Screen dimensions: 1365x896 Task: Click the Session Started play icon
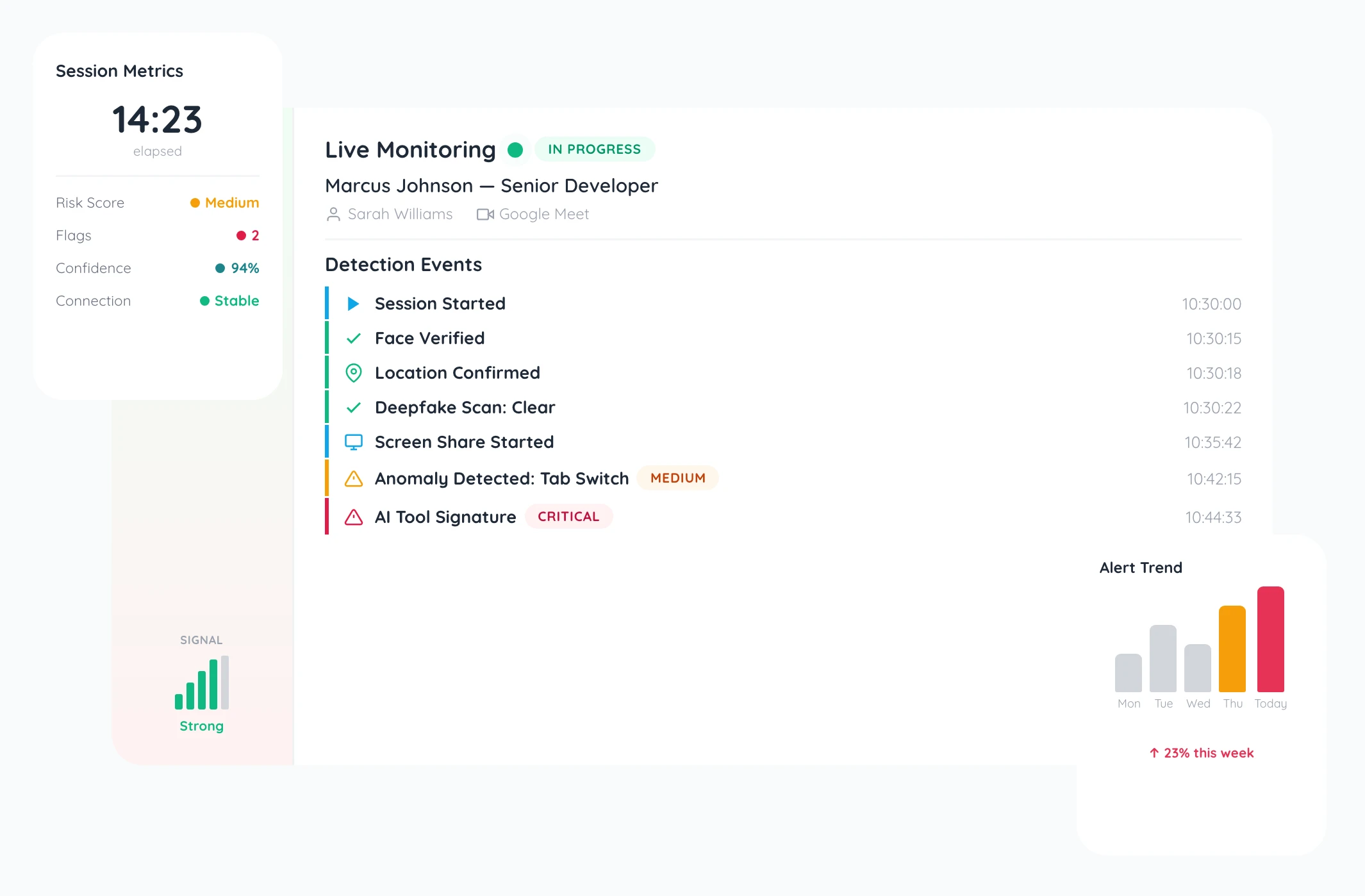(x=353, y=304)
